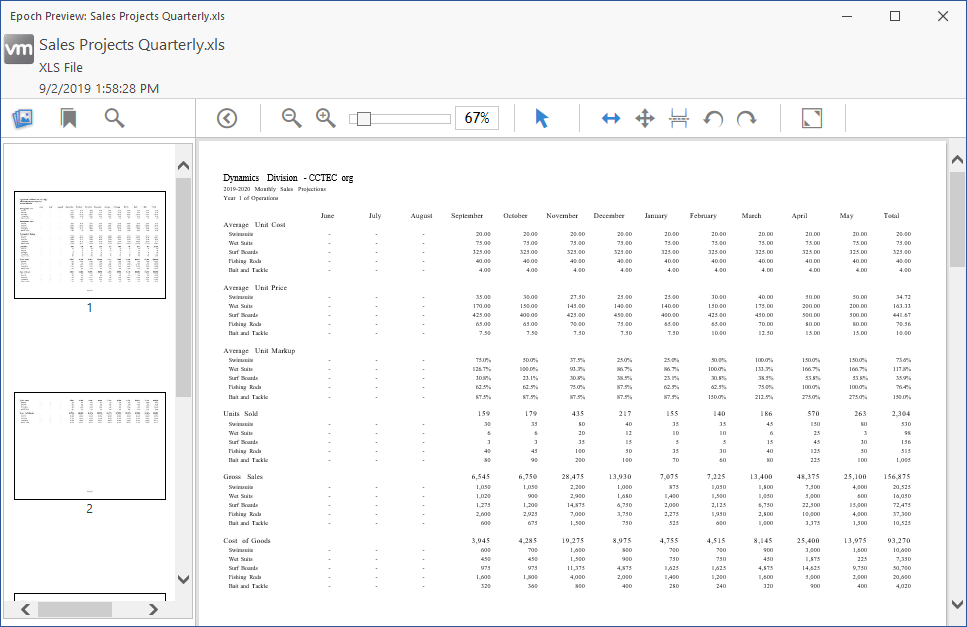
Task: Open the thumbnails panel icon
Action: [23, 119]
